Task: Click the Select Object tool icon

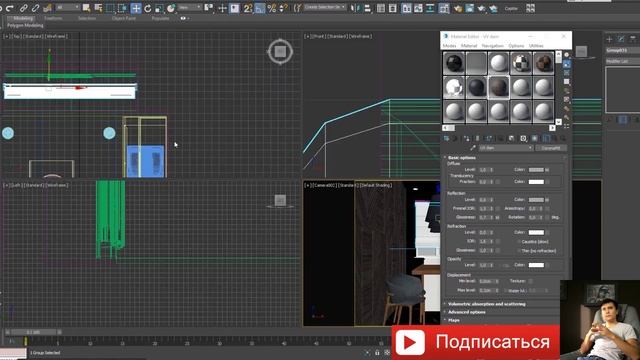Action: click(86, 8)
